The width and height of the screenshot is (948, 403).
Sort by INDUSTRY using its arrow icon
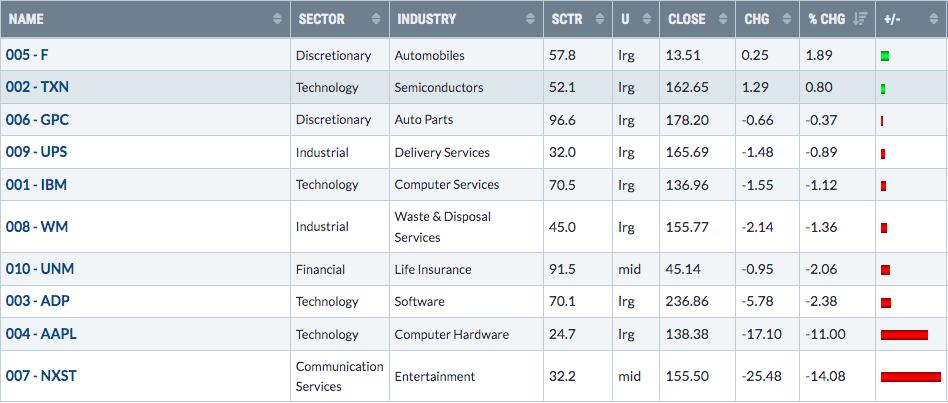[530, 19]
